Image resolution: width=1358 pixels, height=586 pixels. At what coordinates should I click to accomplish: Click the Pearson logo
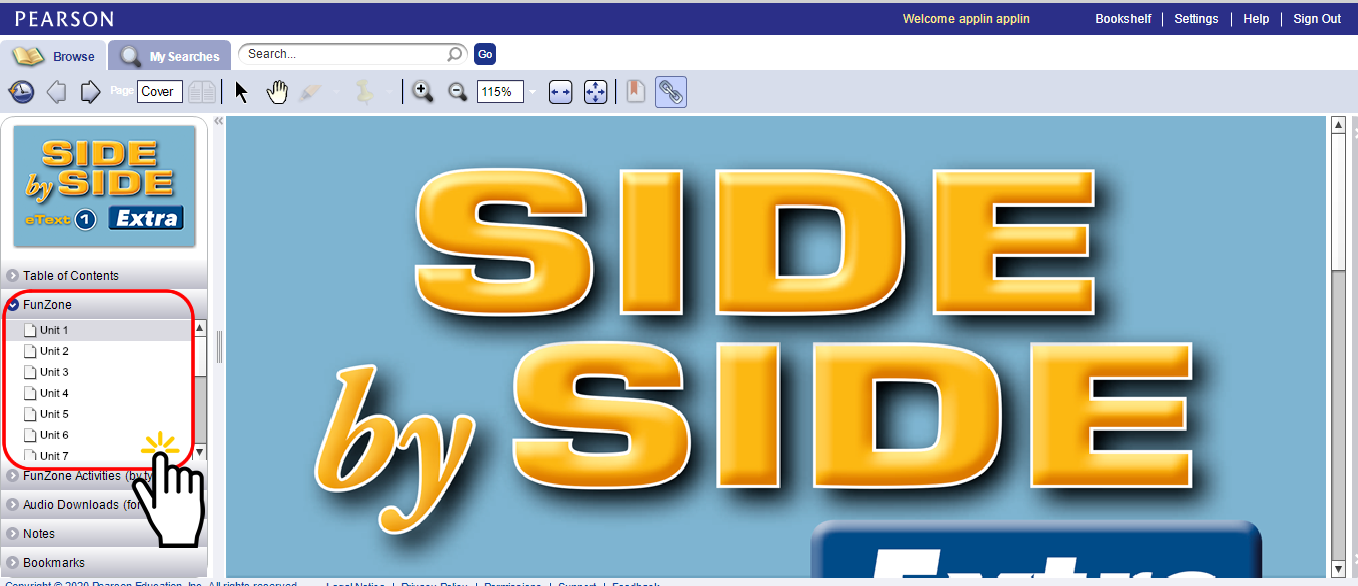[x=65, y=19]
